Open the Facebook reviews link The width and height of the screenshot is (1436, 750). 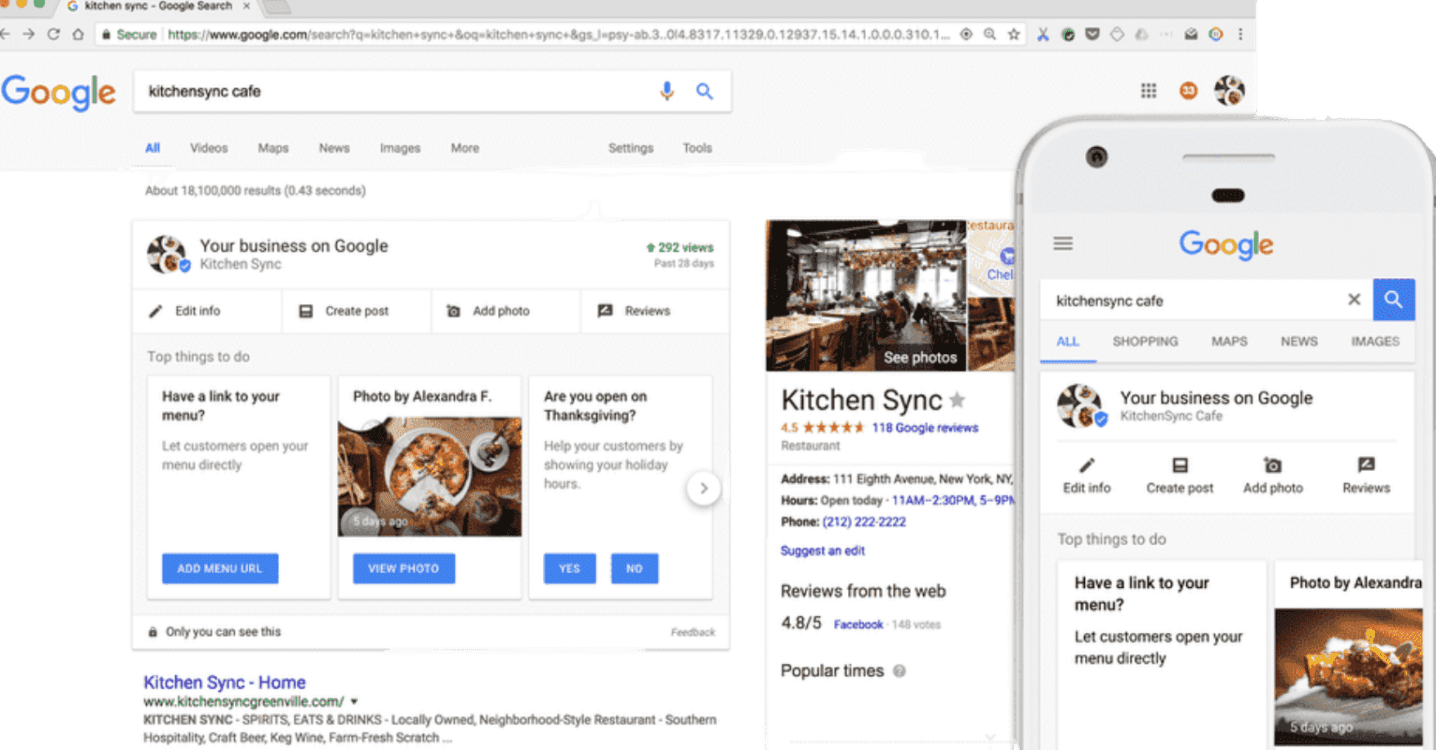(858, 625)
